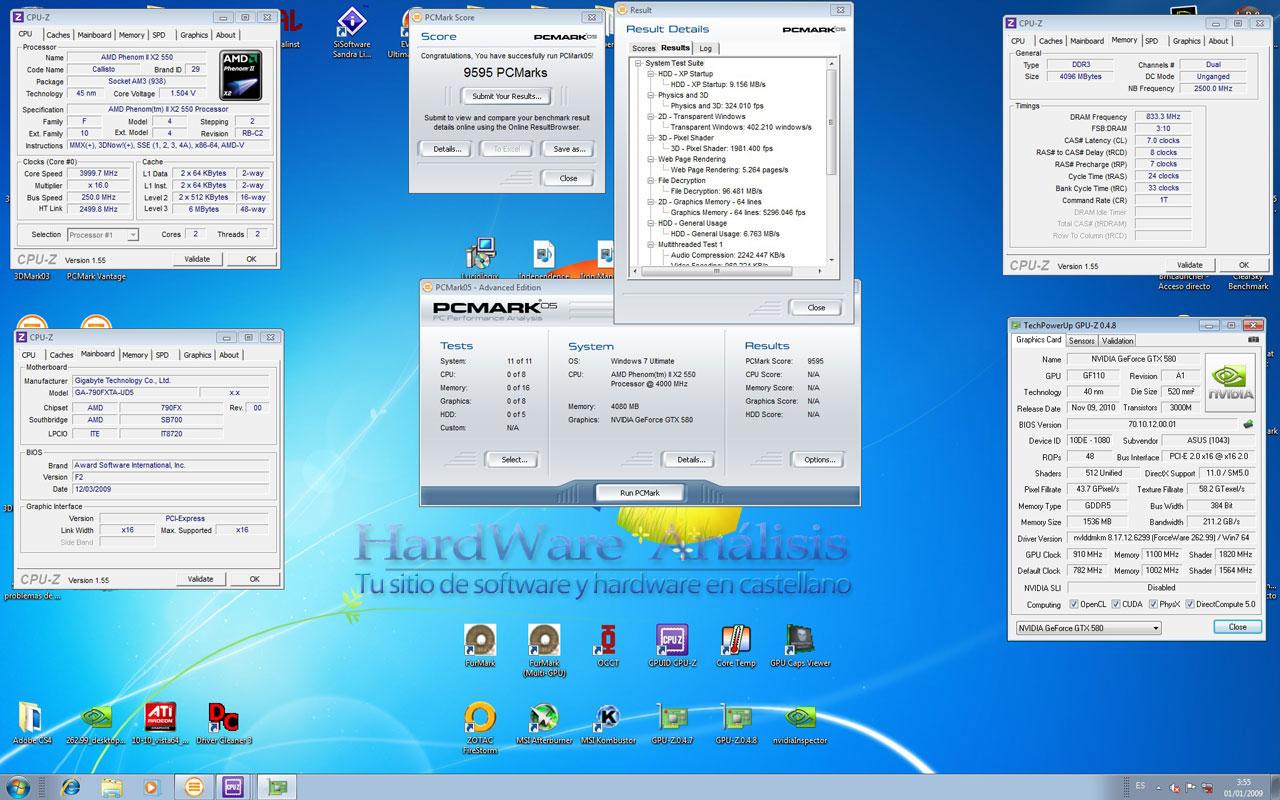Click Options under PCMark05 Results
Screen dimensions: 1280x800
click(x=819, y=459)
